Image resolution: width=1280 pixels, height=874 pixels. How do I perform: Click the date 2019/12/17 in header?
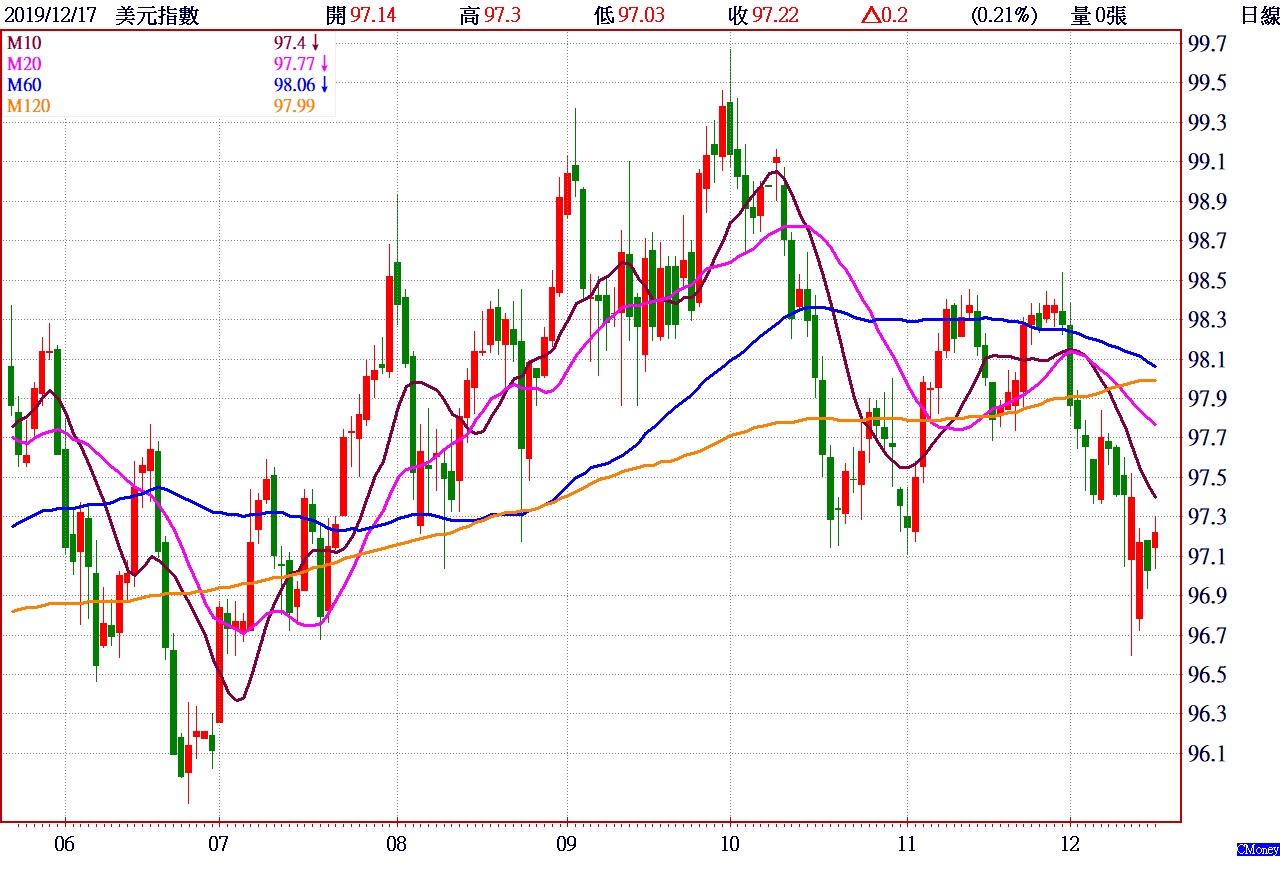(51, 15)
